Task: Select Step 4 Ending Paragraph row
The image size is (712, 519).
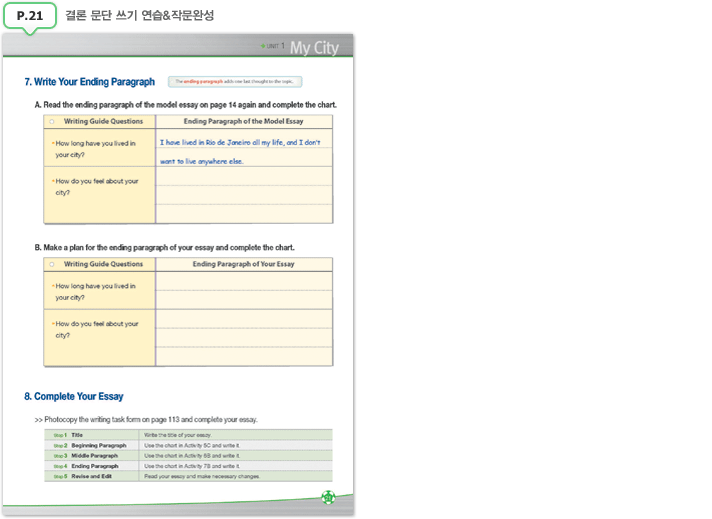Action: (x=188, y=466)
